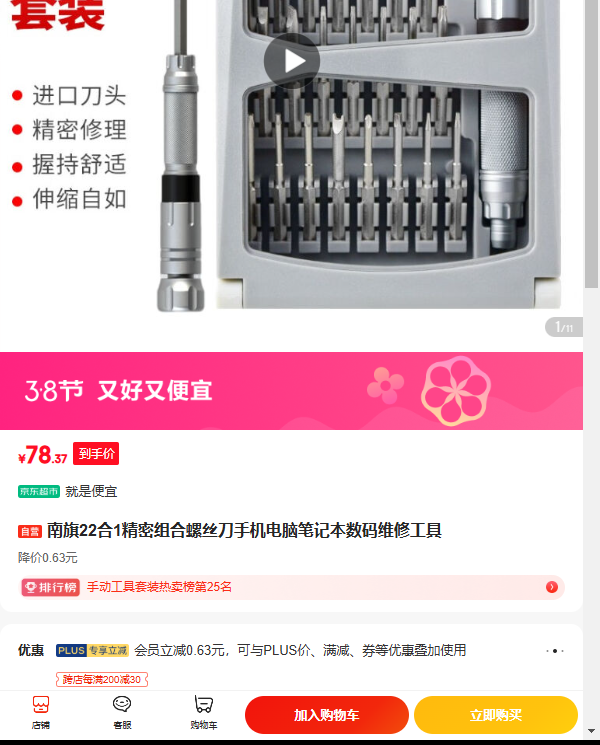Click the 京东超市 green badge
This screenshot has height=745, width=600.
coord(39,491)
